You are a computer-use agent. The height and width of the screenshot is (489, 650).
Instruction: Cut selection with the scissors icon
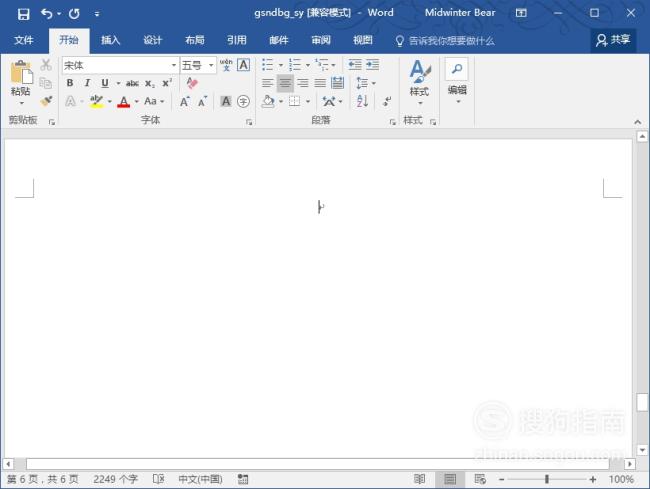click(46, 65)
